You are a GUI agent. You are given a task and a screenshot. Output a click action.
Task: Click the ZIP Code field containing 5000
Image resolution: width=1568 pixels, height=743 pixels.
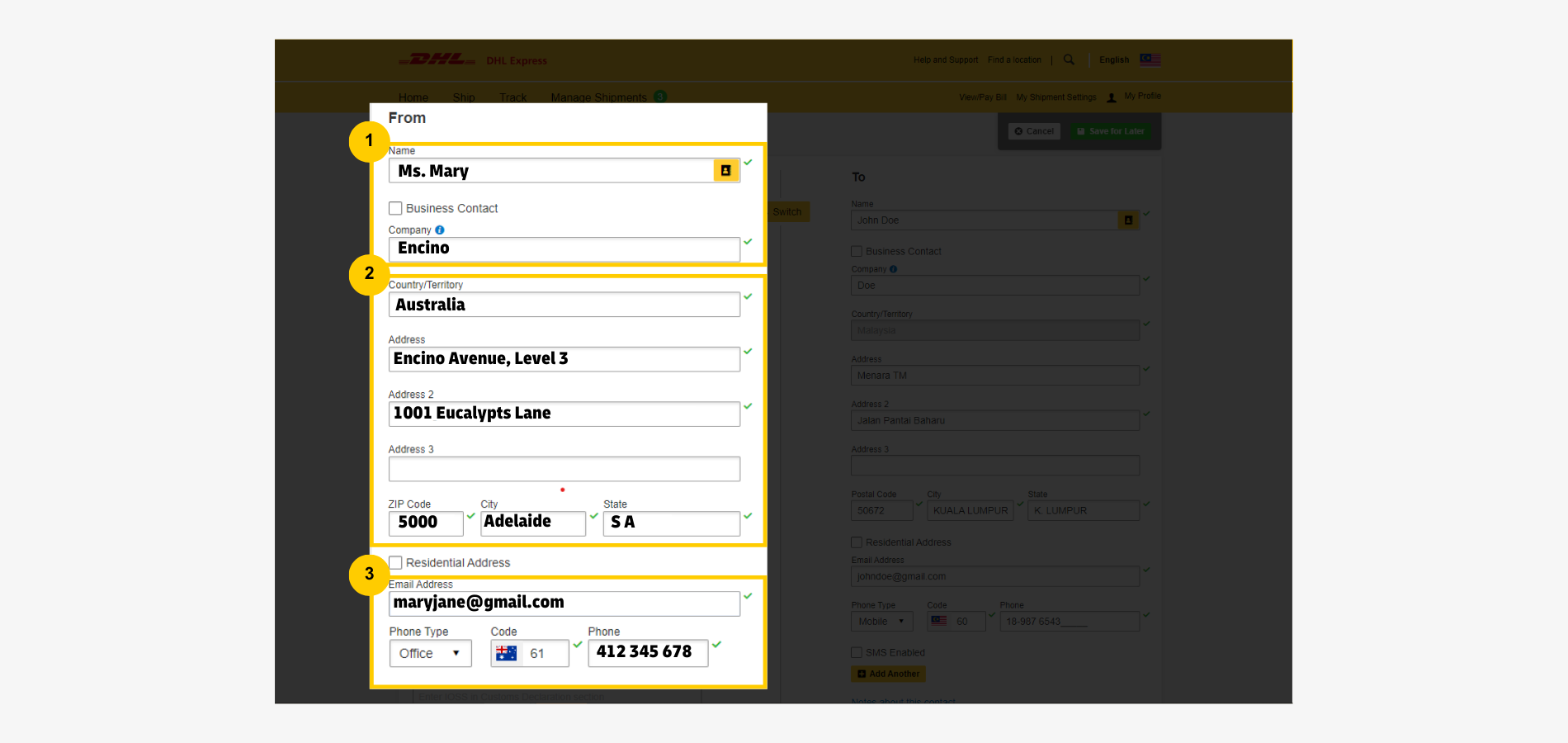click(426, 523)
